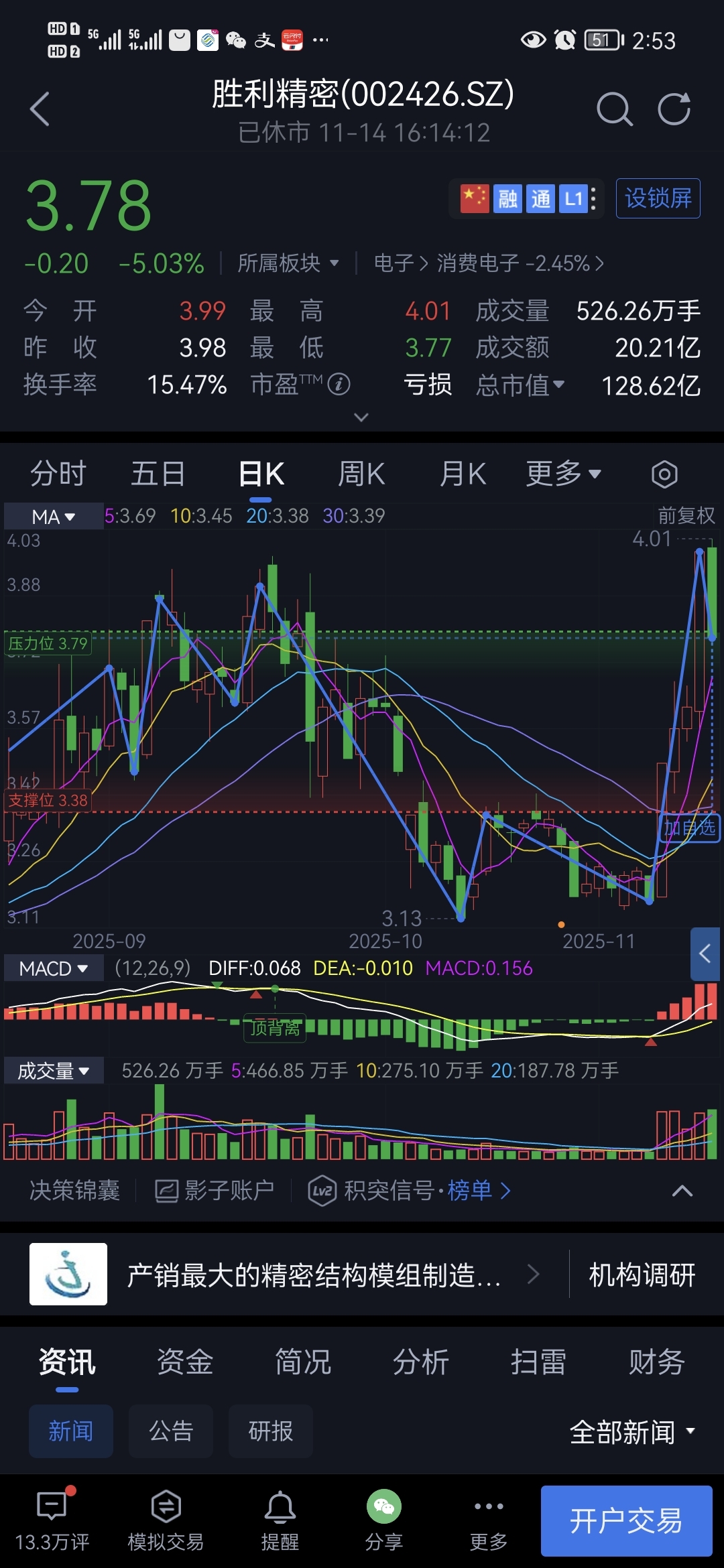Open 电子 > 消费电子 sector link

pos(489,263)
